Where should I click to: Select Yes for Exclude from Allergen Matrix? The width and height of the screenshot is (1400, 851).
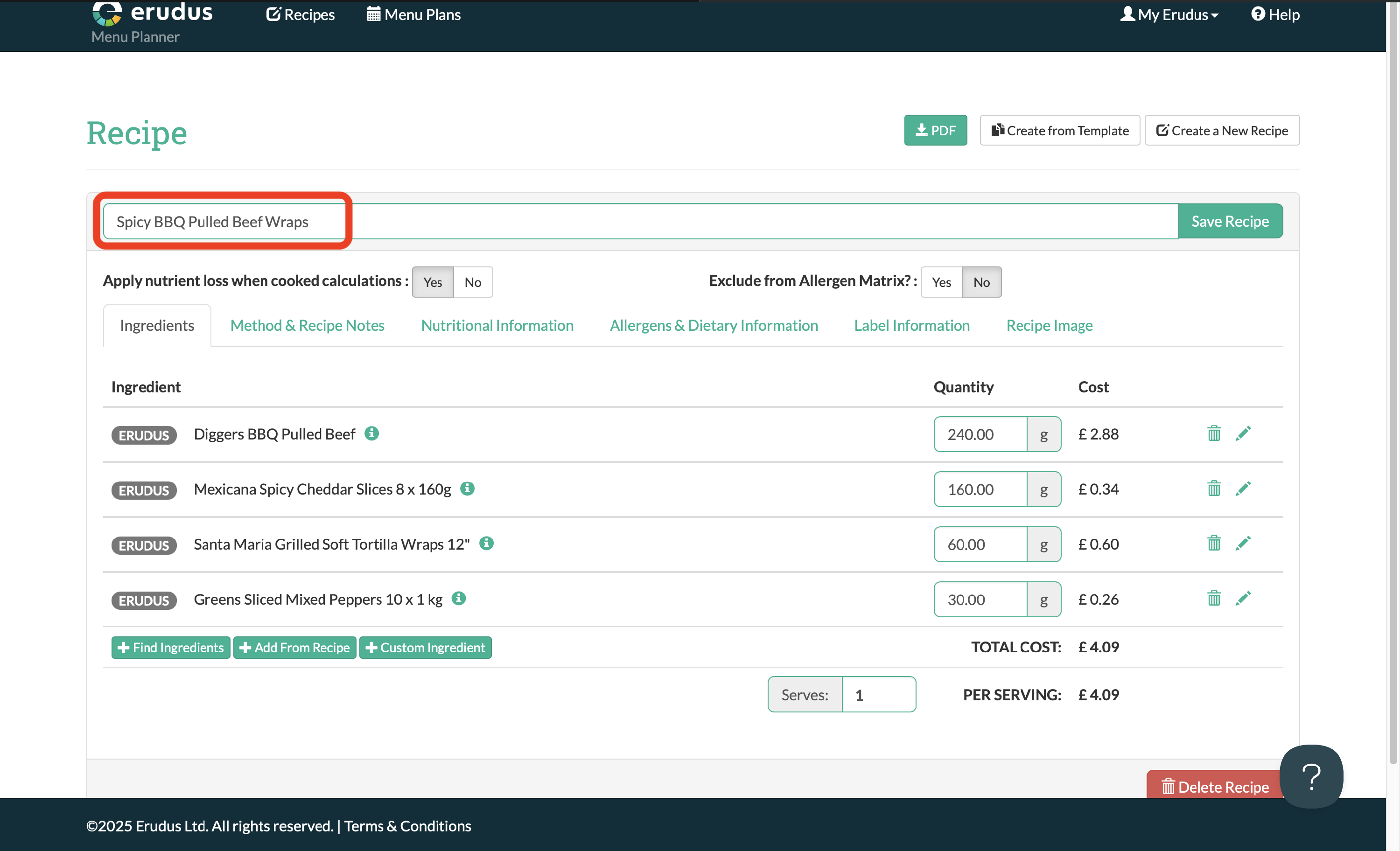pos(941,282)
